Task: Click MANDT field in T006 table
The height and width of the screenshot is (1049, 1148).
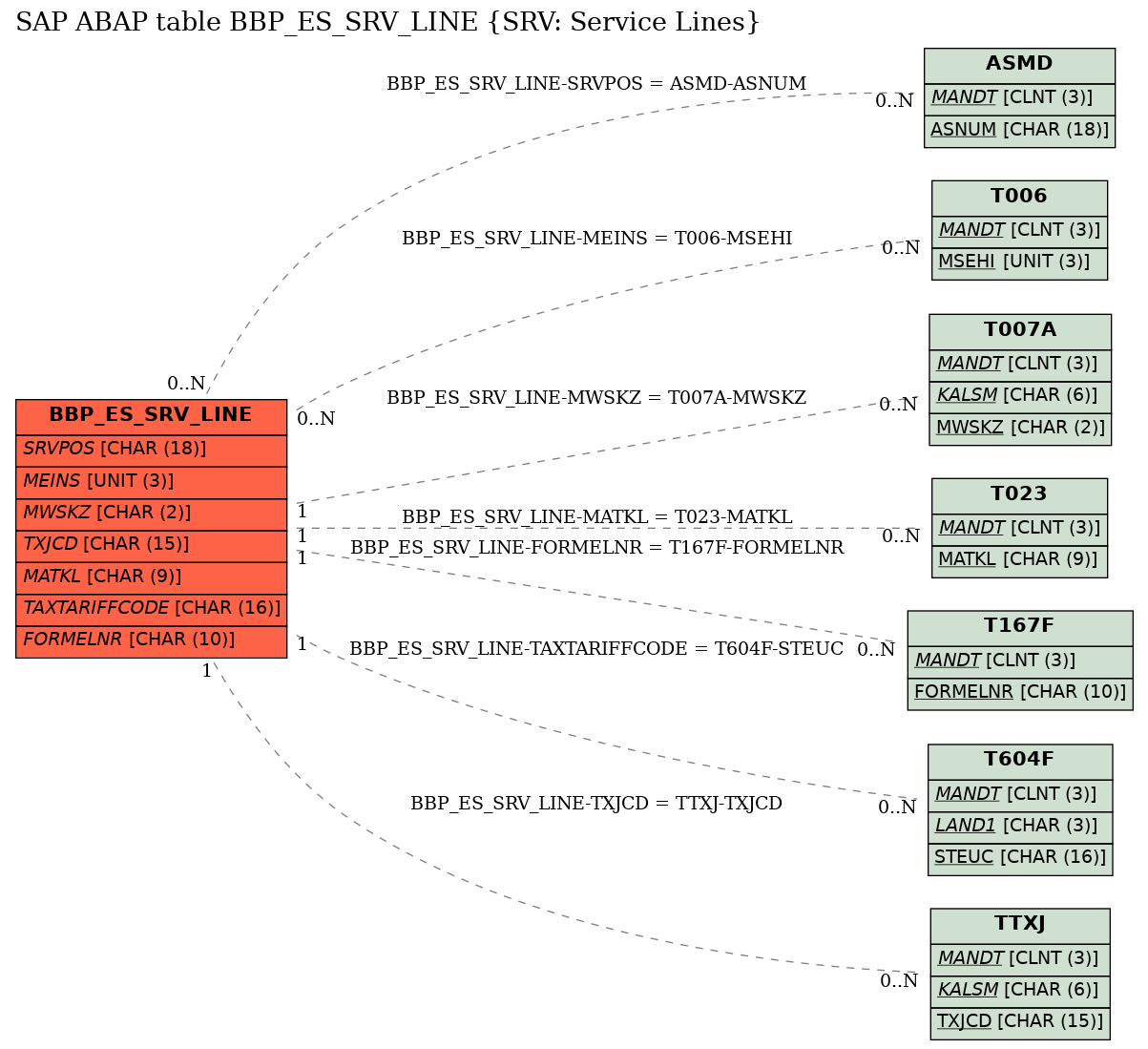Action: tap(1019, 231)
